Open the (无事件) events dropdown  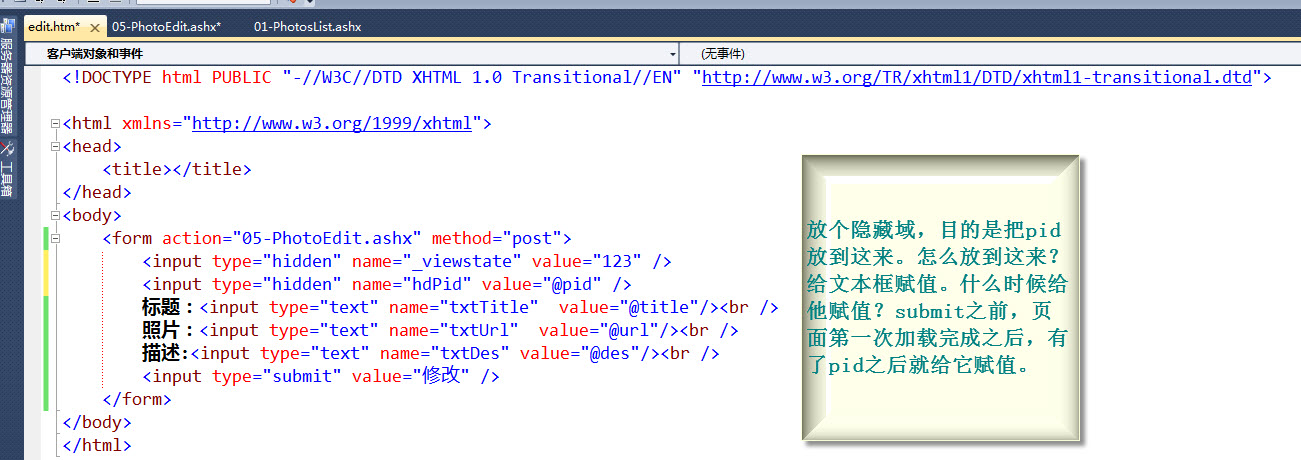point(990,53)
